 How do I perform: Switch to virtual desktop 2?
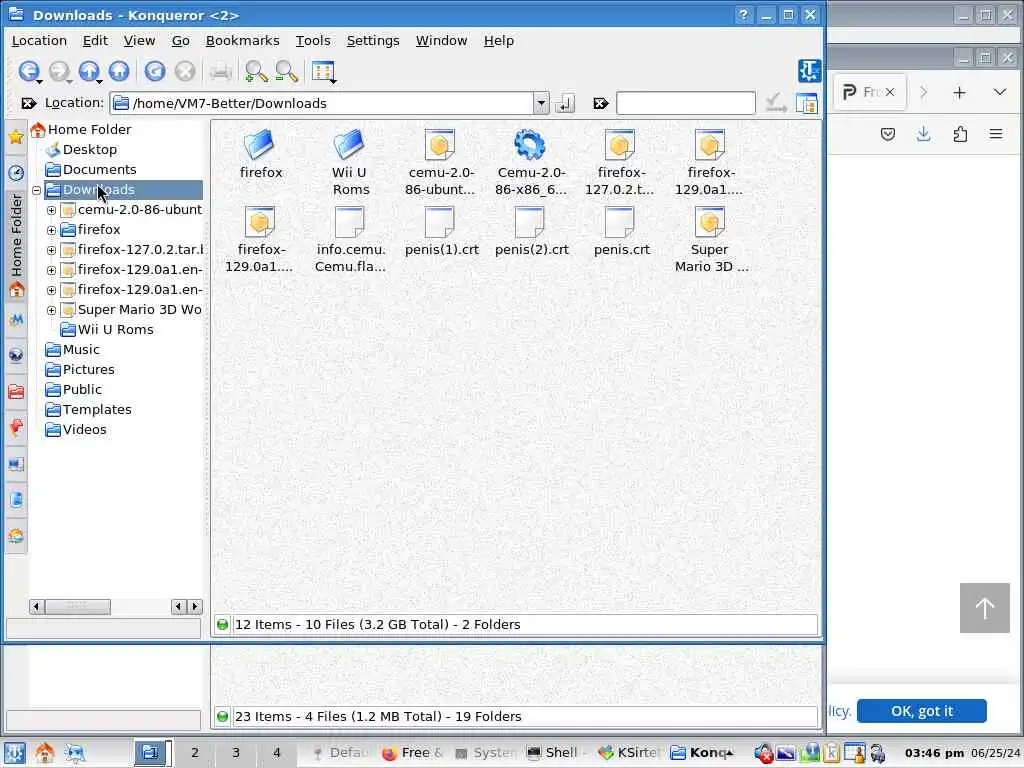point(195,753)
